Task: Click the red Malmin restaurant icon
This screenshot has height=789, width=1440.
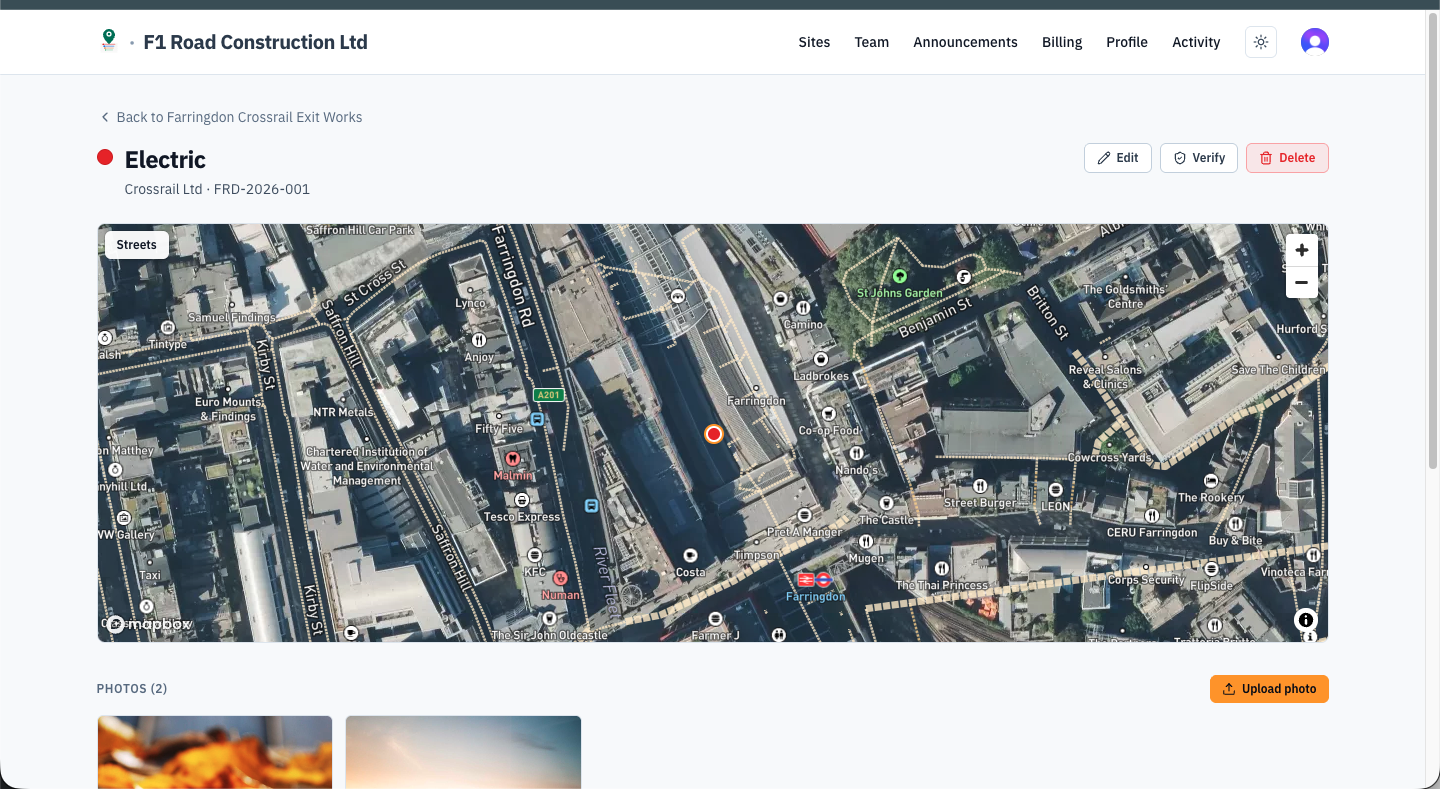Action: pyautogui.click(x=513, y=458)
